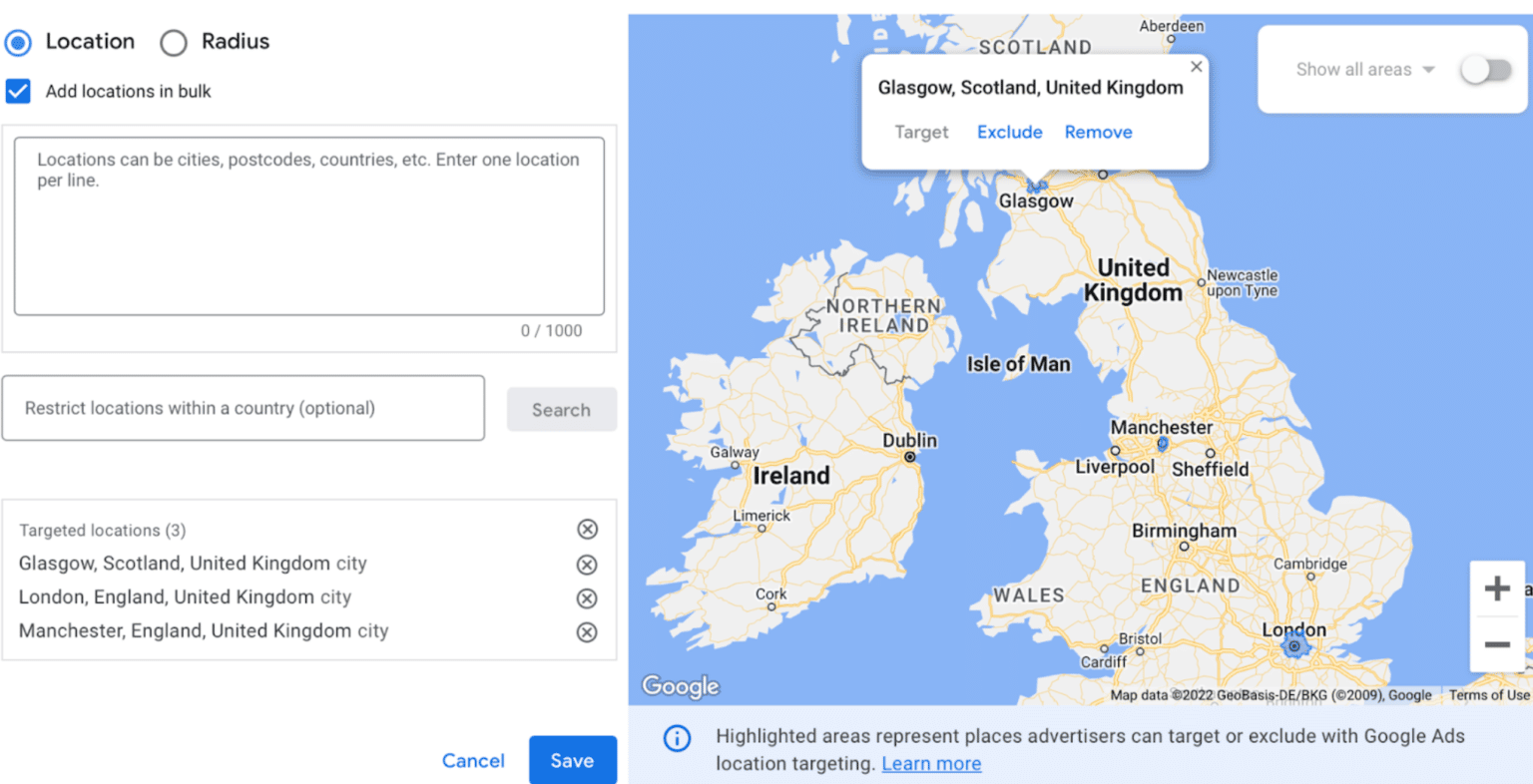Select the Location targeting option
This screenshot has width=1533, height=784.
[18, 43]
